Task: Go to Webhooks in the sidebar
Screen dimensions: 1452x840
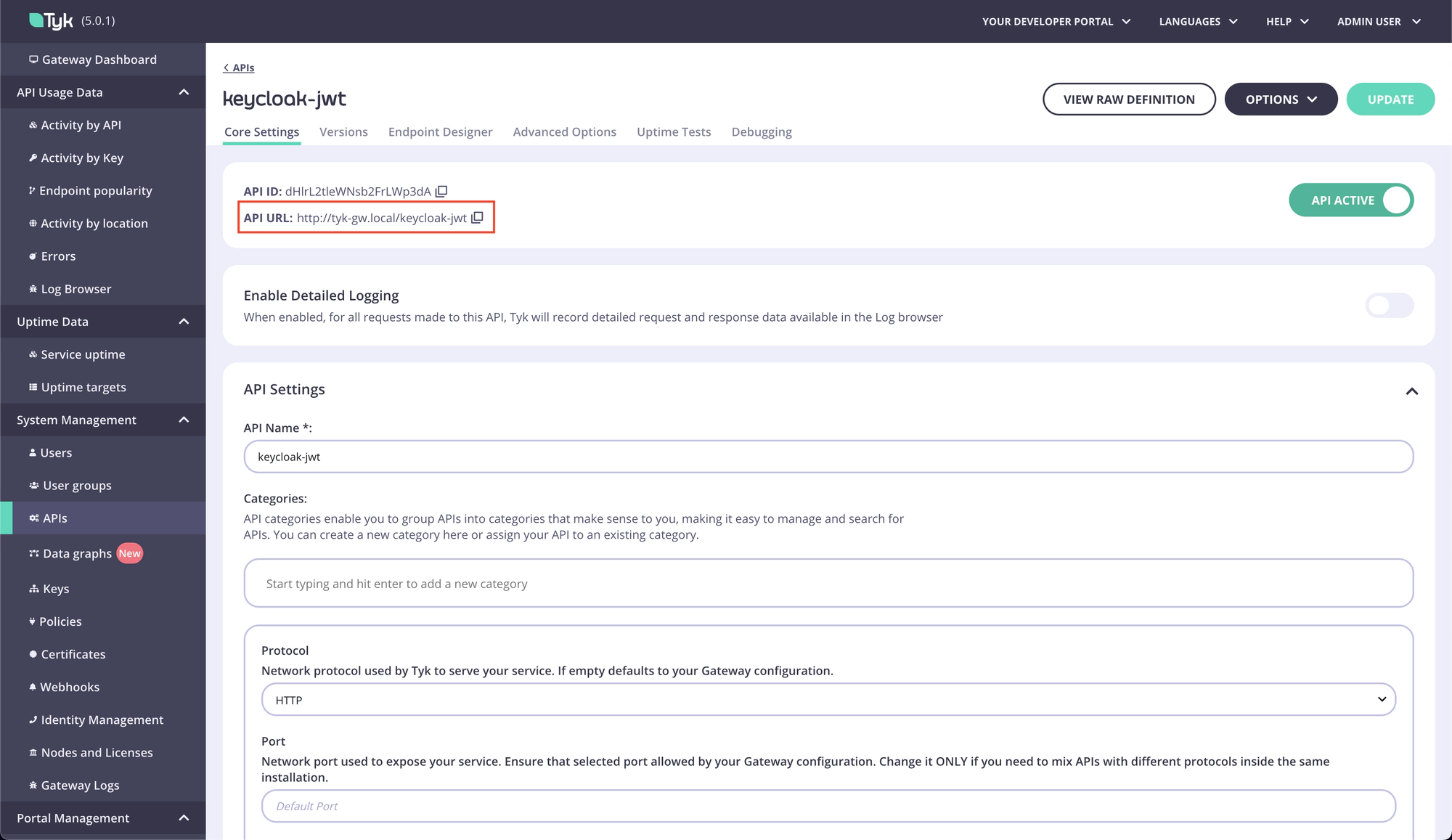Action: (x=70, y=687)
